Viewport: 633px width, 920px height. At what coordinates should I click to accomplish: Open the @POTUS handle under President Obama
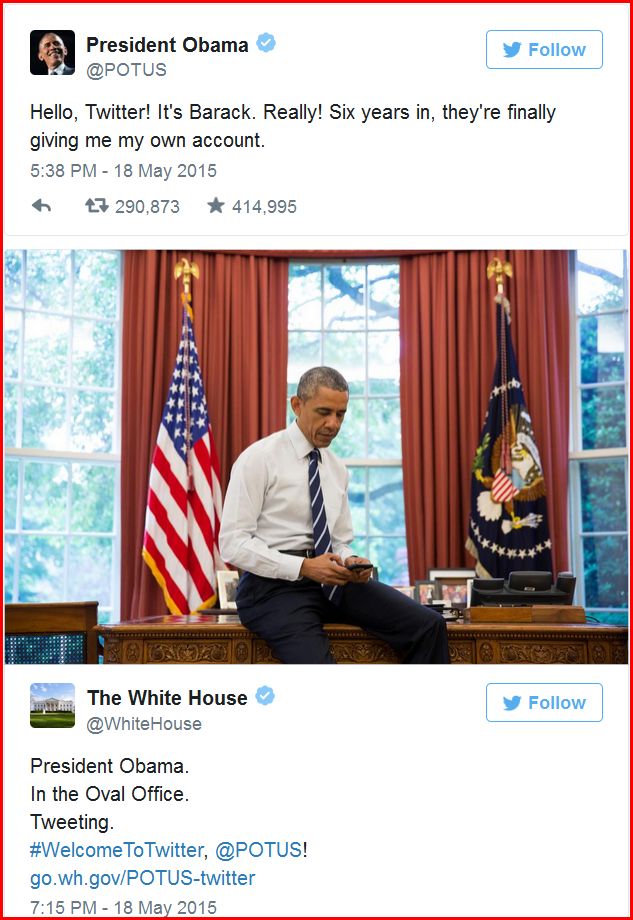[x=126, y=70]
